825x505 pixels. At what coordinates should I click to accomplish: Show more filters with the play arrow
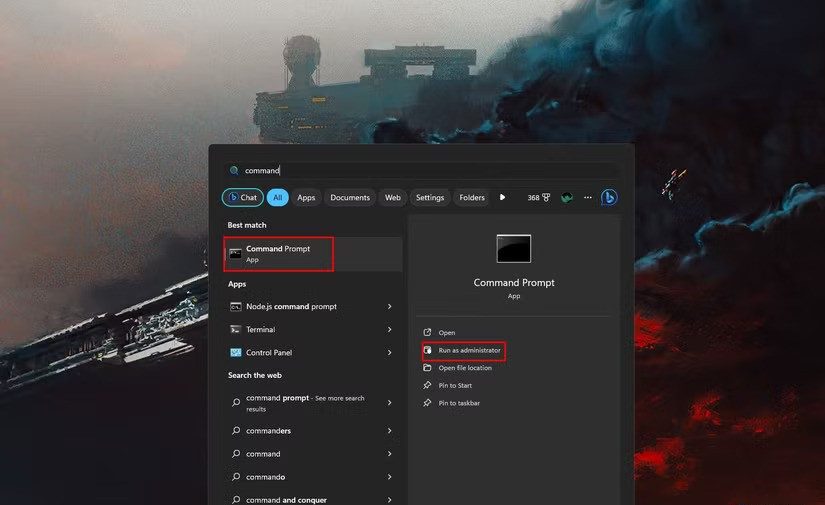click(x=502, y=197)
